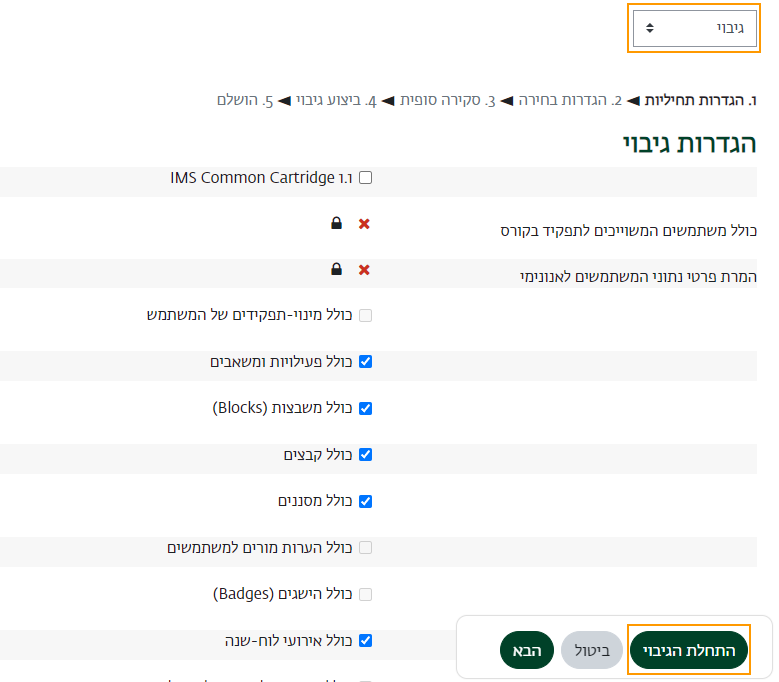Uncheck 'כולל פעילויות ומשאבים' checkbox
Viewport: 779px width, 682px height.
point(365,361)
